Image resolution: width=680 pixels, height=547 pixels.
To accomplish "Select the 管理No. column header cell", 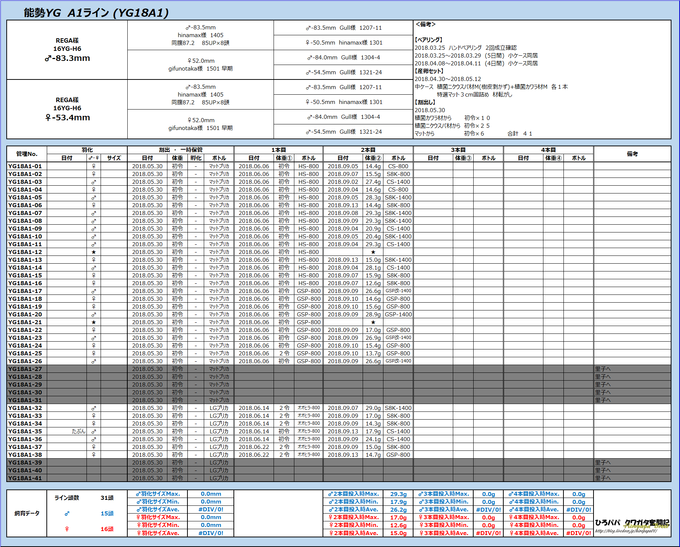I will (27, 154).
